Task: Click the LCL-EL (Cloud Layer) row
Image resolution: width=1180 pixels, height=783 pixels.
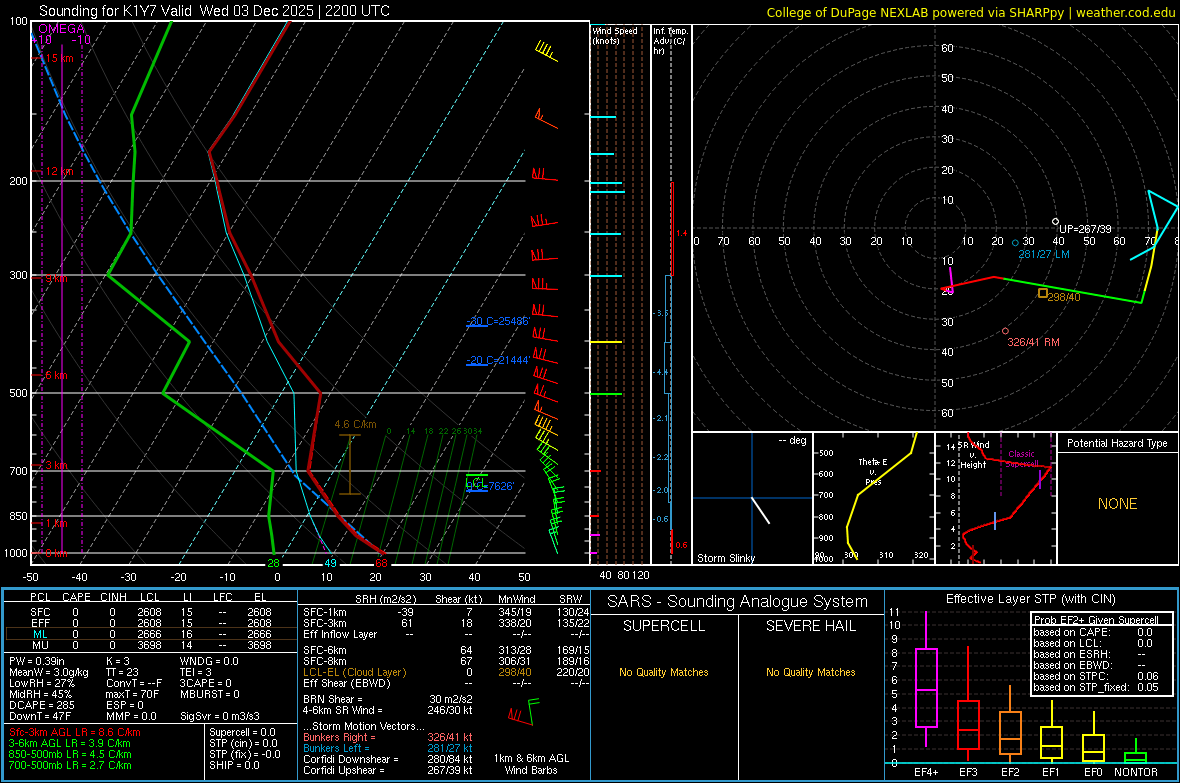Action: [x=446, y=672]
